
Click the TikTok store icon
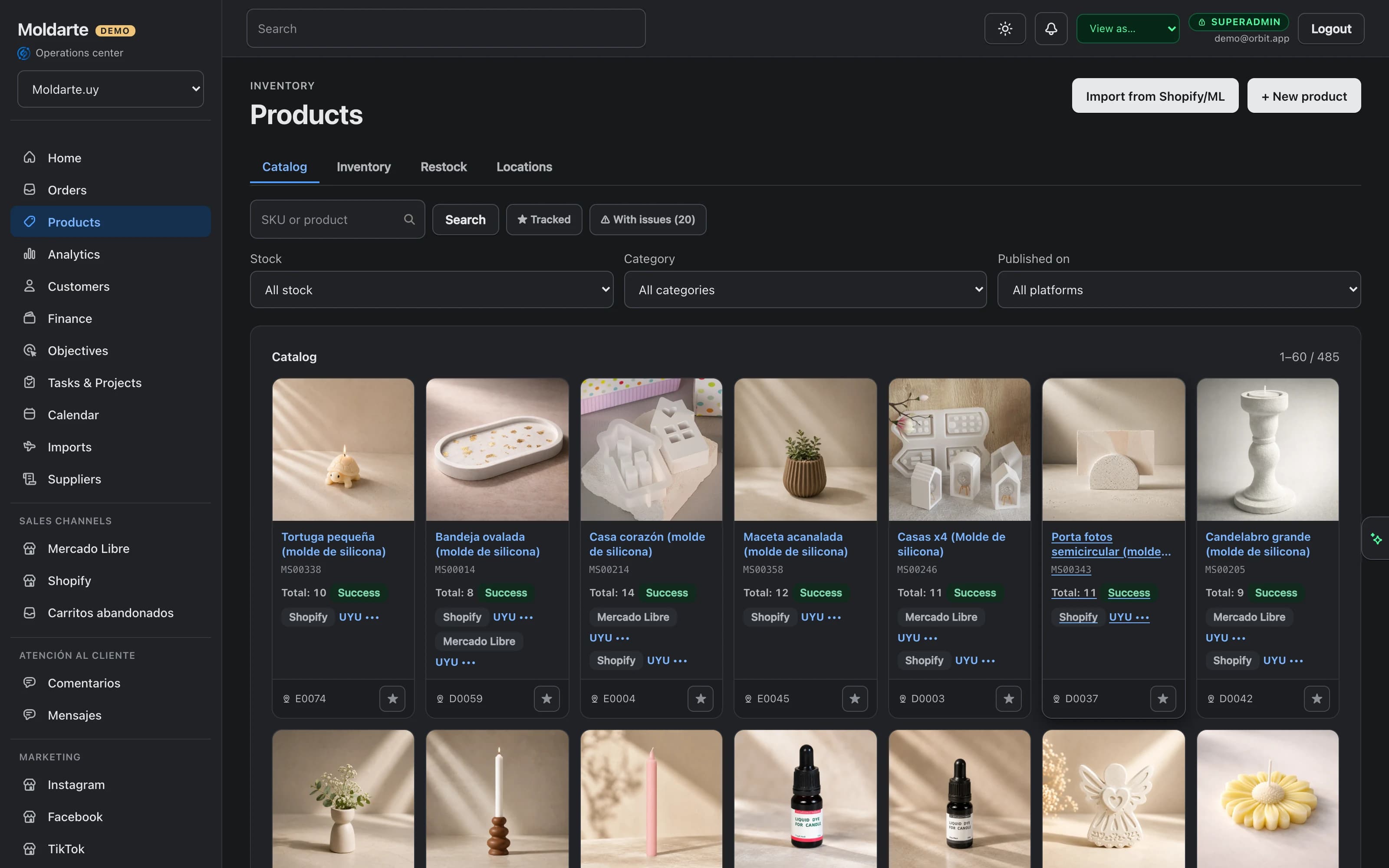point(30,848)
